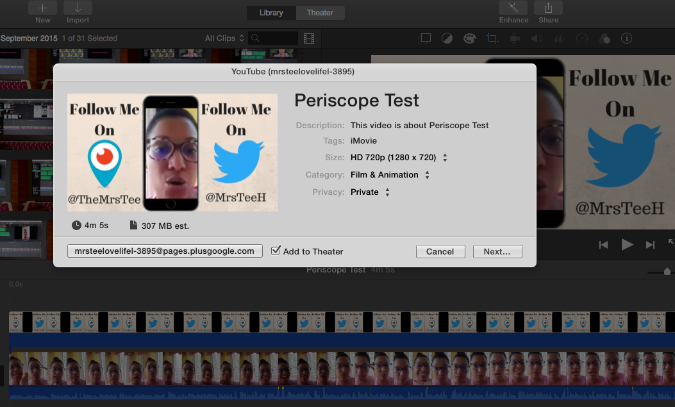675x407 pixels.
Task: Adjust the timeline zoom slider
Action: pyautogui.click(x=667, y=272)
